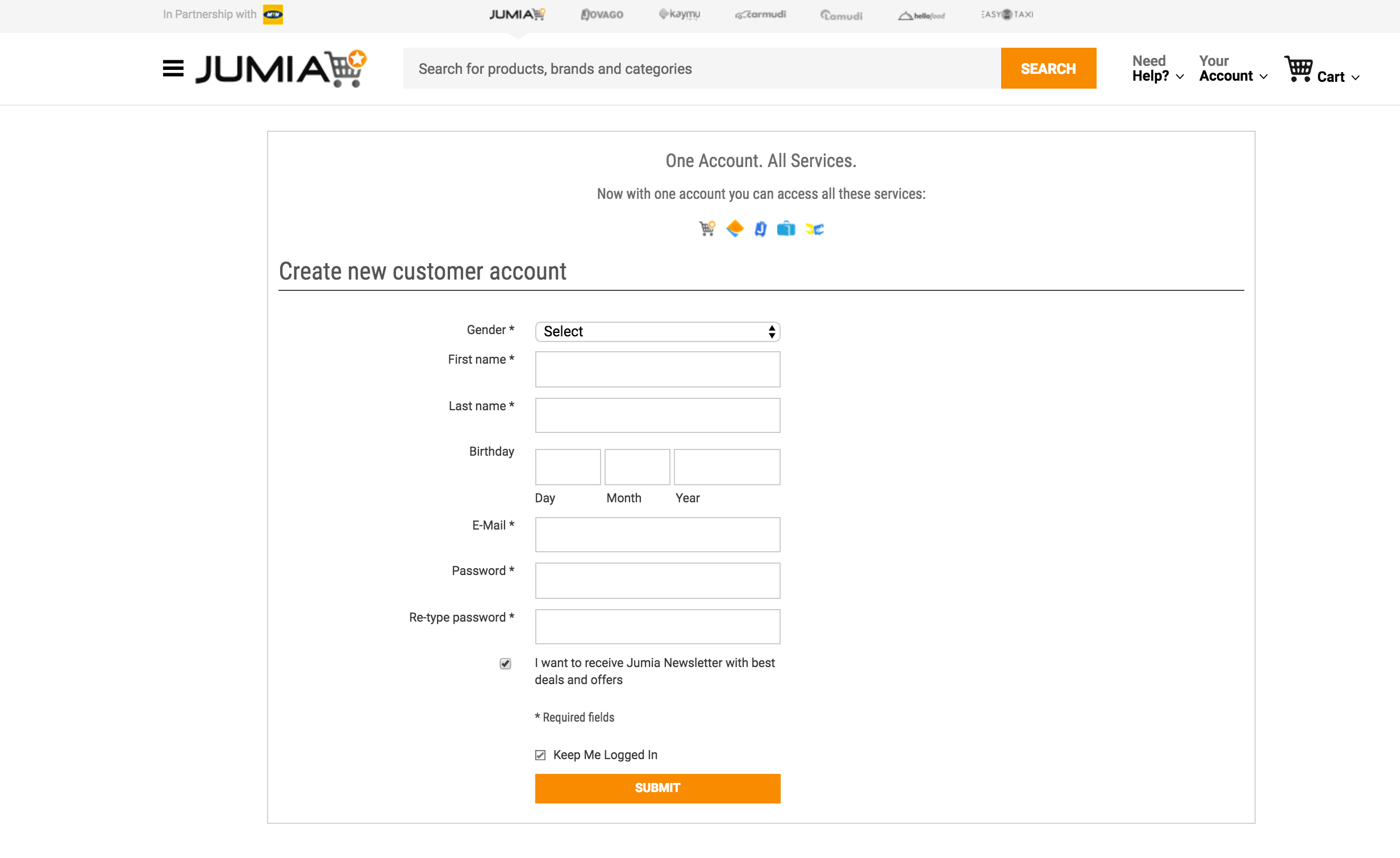Toggle the Jumia Newsletter checkbox
Image resolution: width=1400 pixels, height=858 pixels.
[505, 663]
